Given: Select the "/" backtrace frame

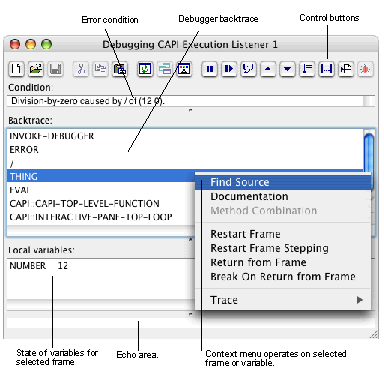Looking at the screenshot, I should [185, 163].
